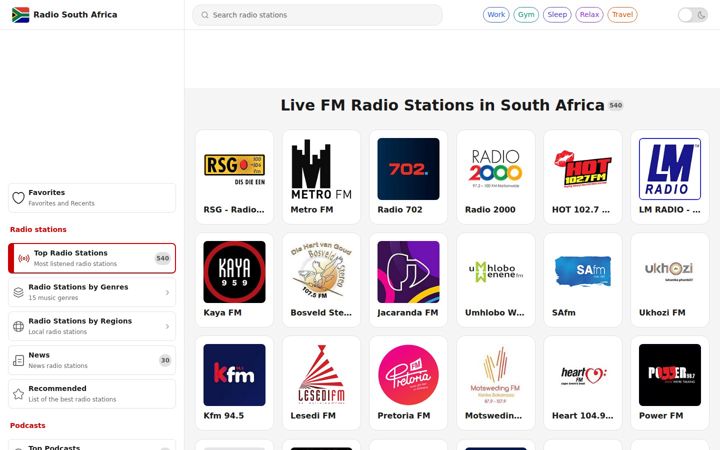Select the Gym mood tag

526,15
